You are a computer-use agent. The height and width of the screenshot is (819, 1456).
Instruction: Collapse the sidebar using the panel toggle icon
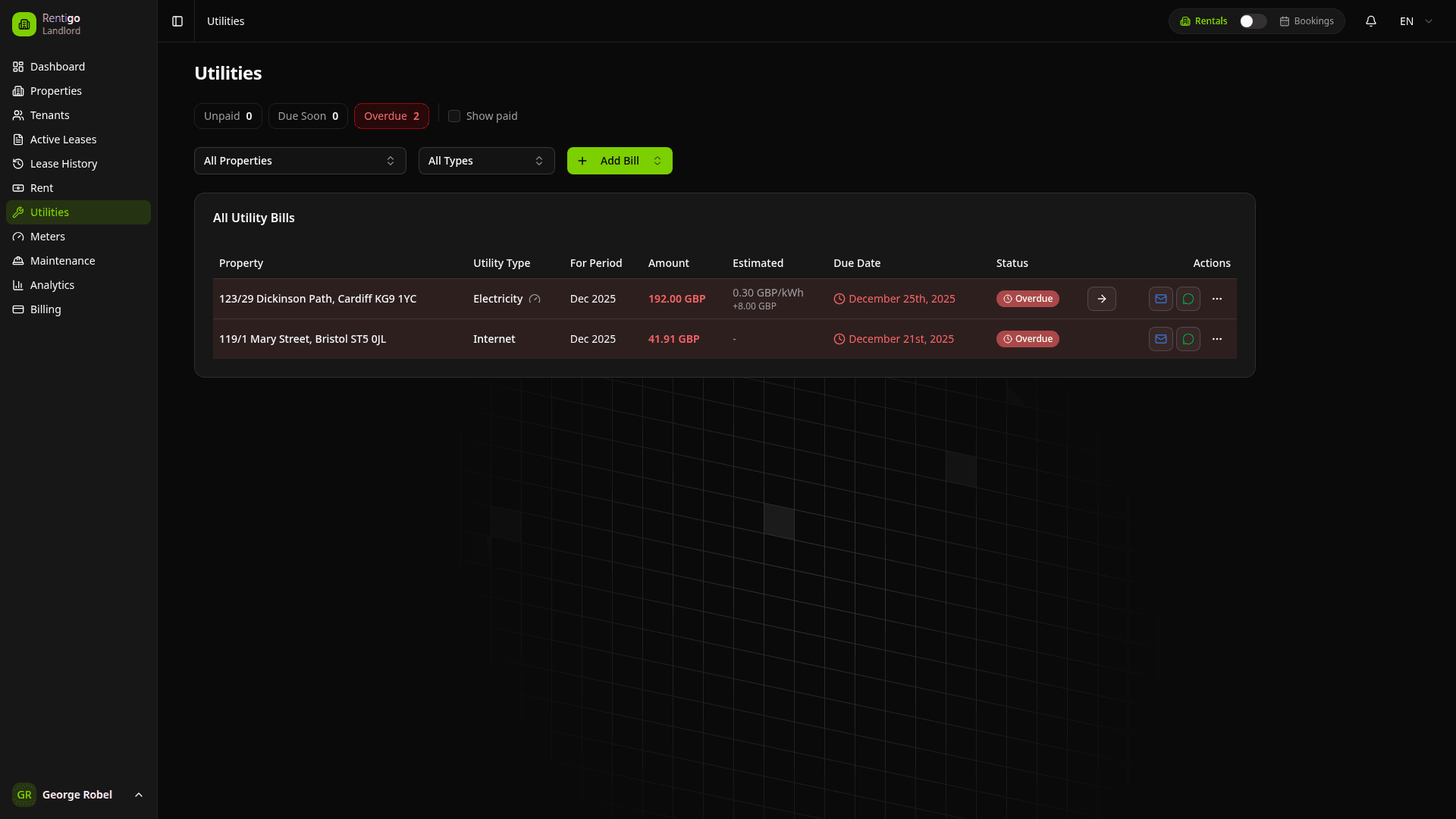[177, 21]
